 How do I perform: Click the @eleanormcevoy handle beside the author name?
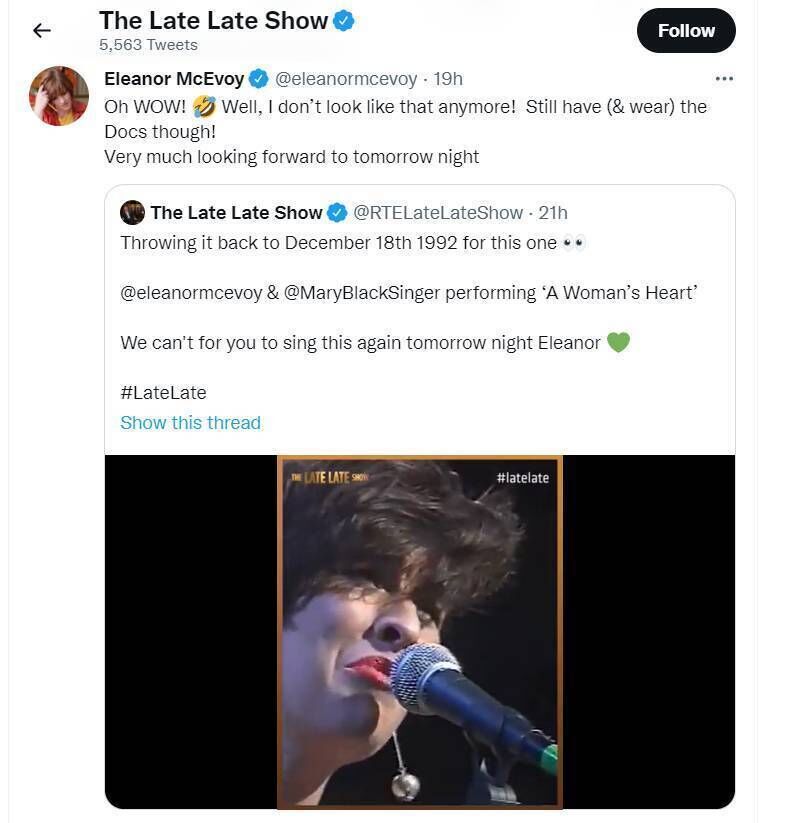(x=346, y=79)
